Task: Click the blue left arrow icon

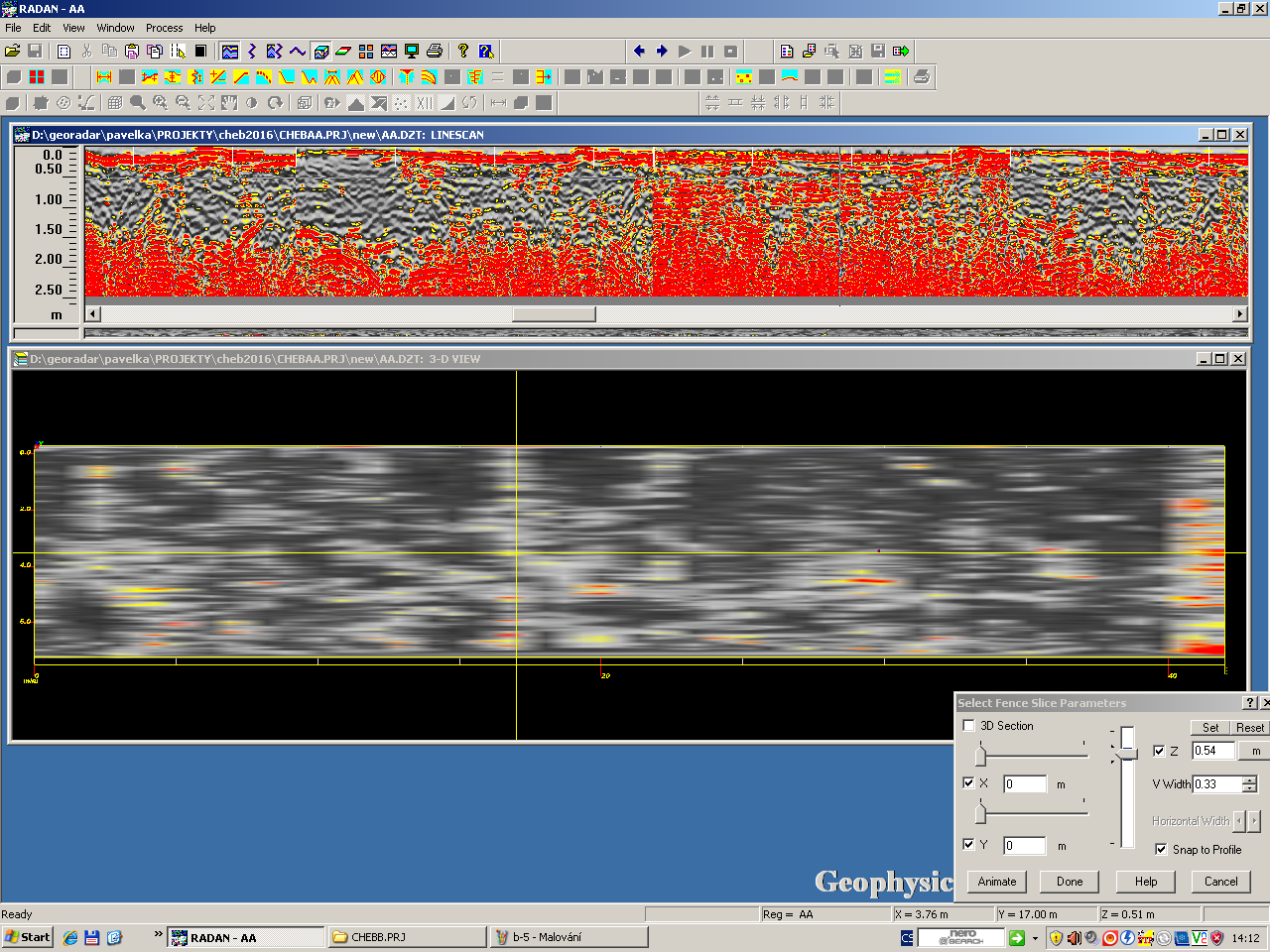Action: tap(639, 51)
